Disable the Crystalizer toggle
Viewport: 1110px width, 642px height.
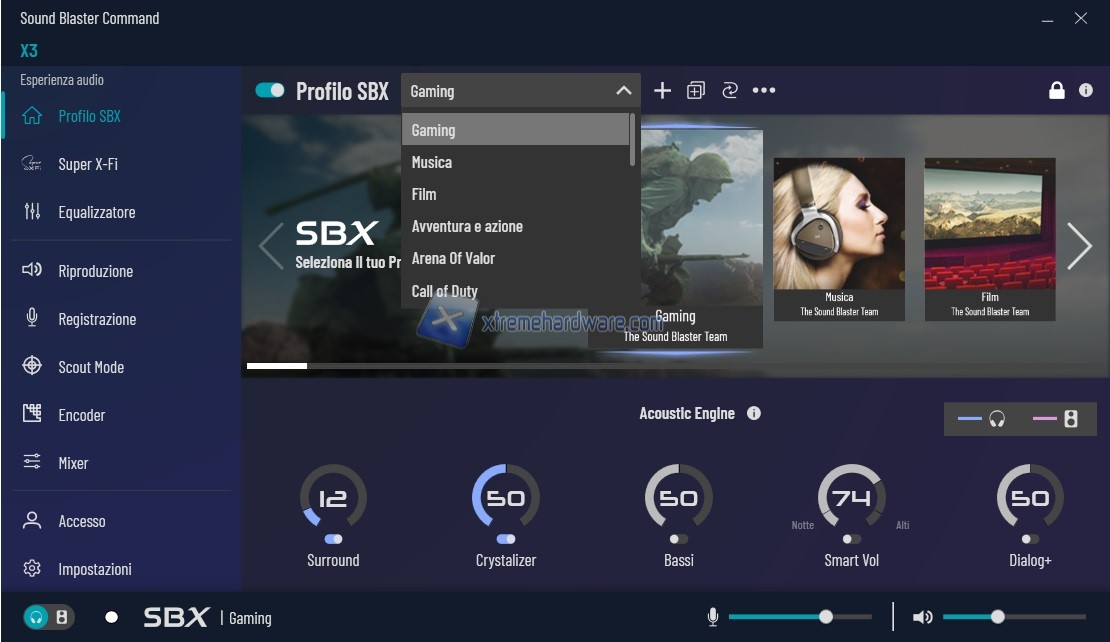(x=506, y=539)
